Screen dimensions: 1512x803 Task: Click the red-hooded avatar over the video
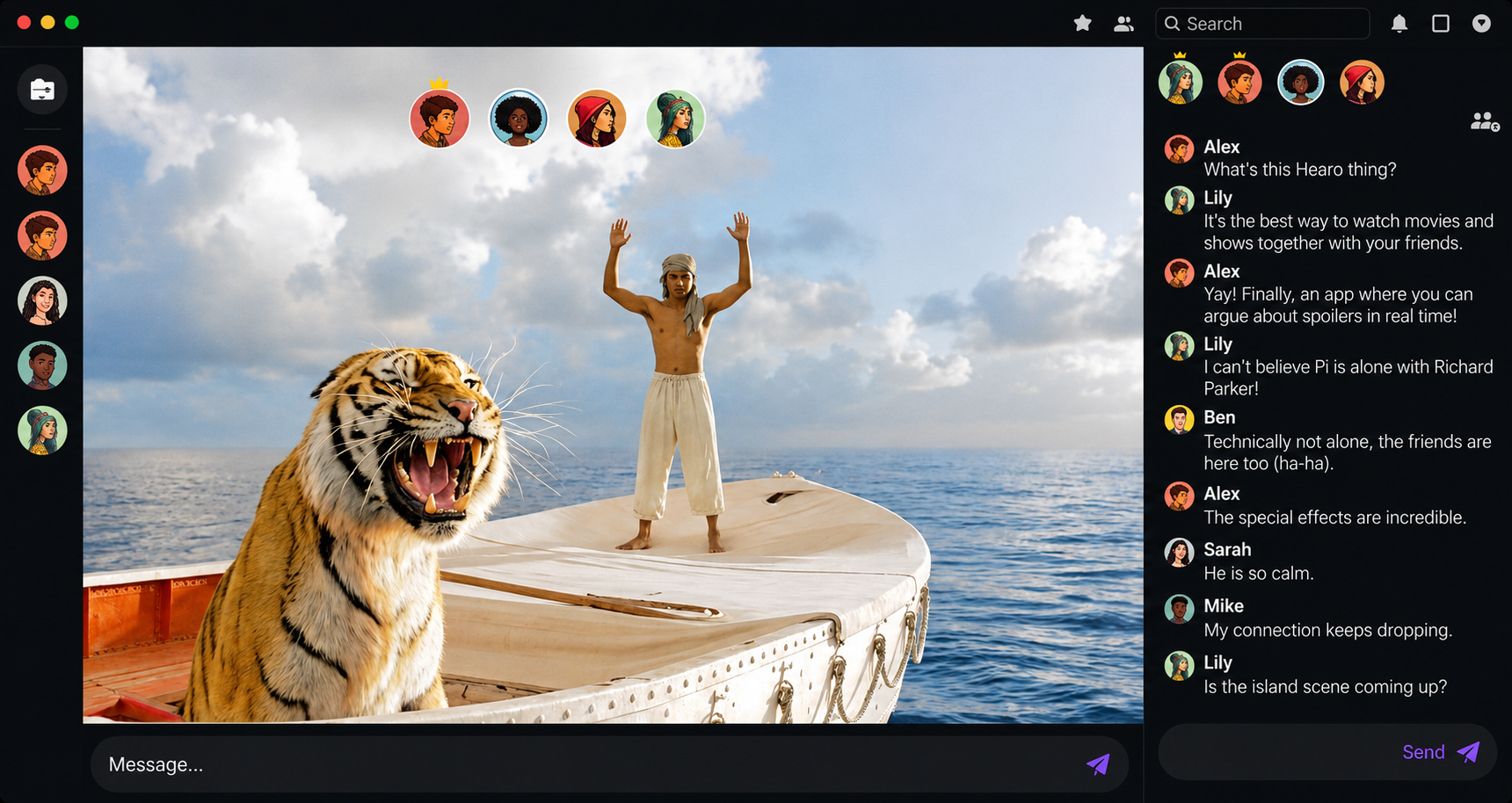(x=597, y=118)
